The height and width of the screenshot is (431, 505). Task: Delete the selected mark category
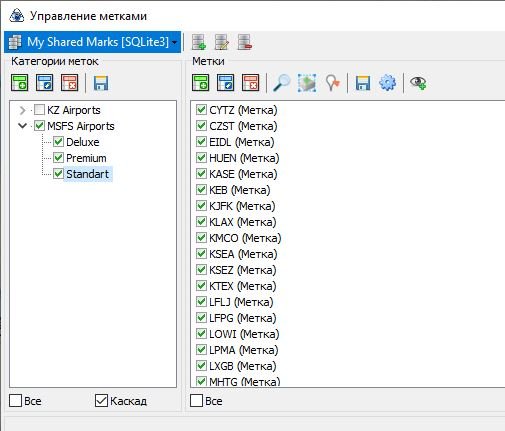pos(70,83)
